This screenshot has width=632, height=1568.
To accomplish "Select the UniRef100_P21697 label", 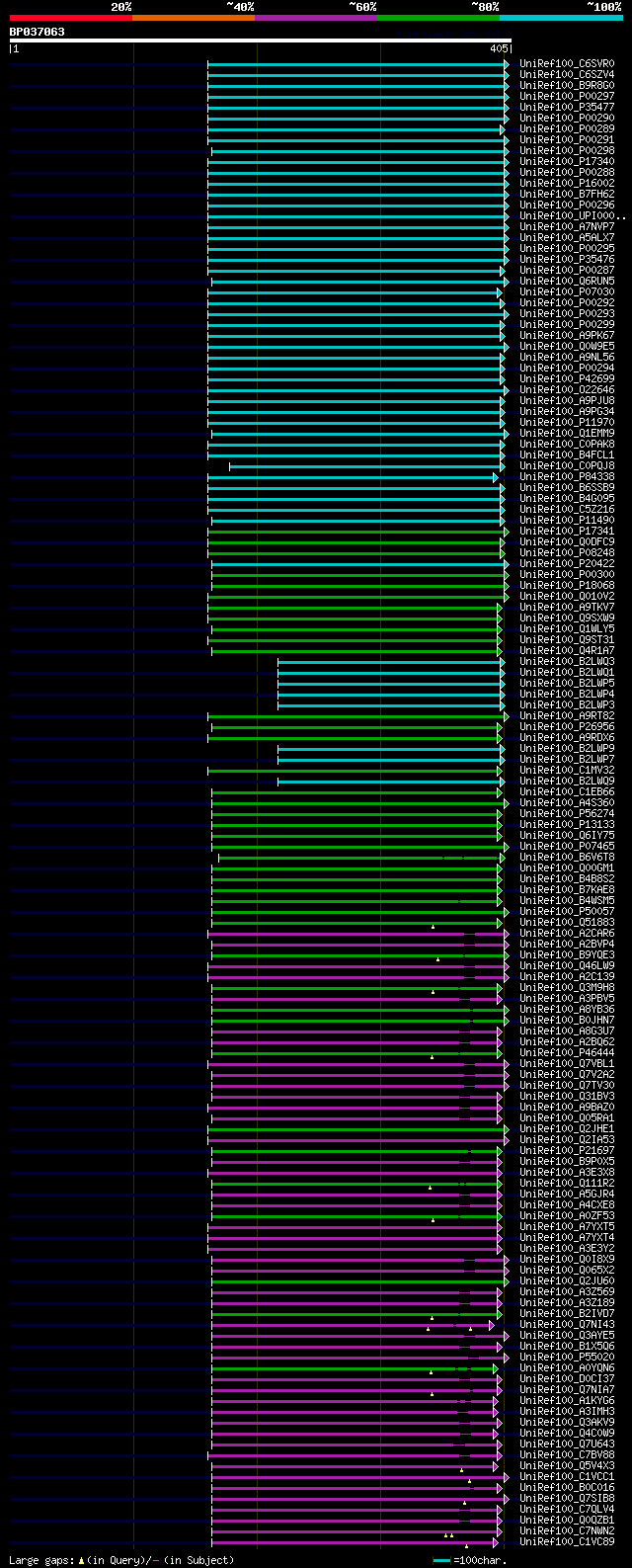I will pyautogui.click(x=567, y=1150).
